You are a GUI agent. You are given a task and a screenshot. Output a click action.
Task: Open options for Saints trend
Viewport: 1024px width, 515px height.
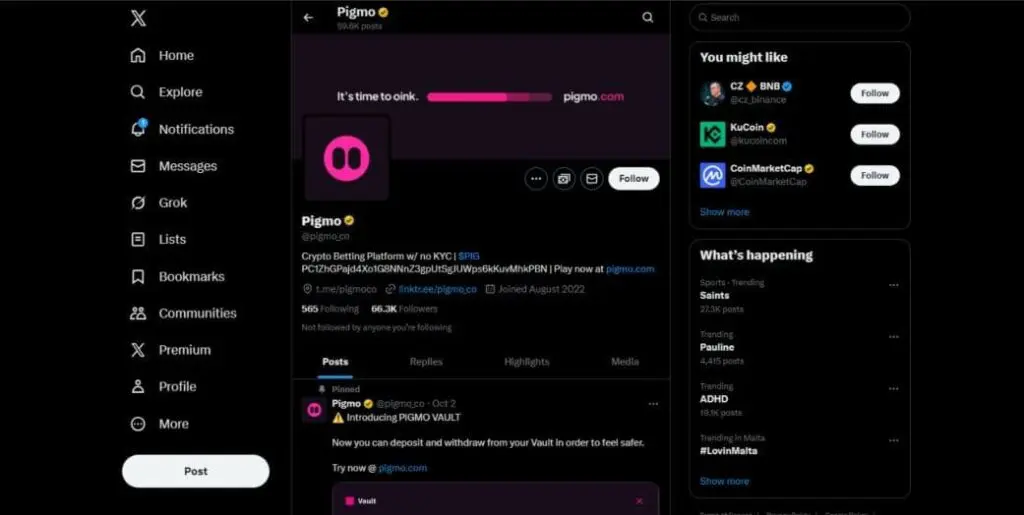(893, 285)
